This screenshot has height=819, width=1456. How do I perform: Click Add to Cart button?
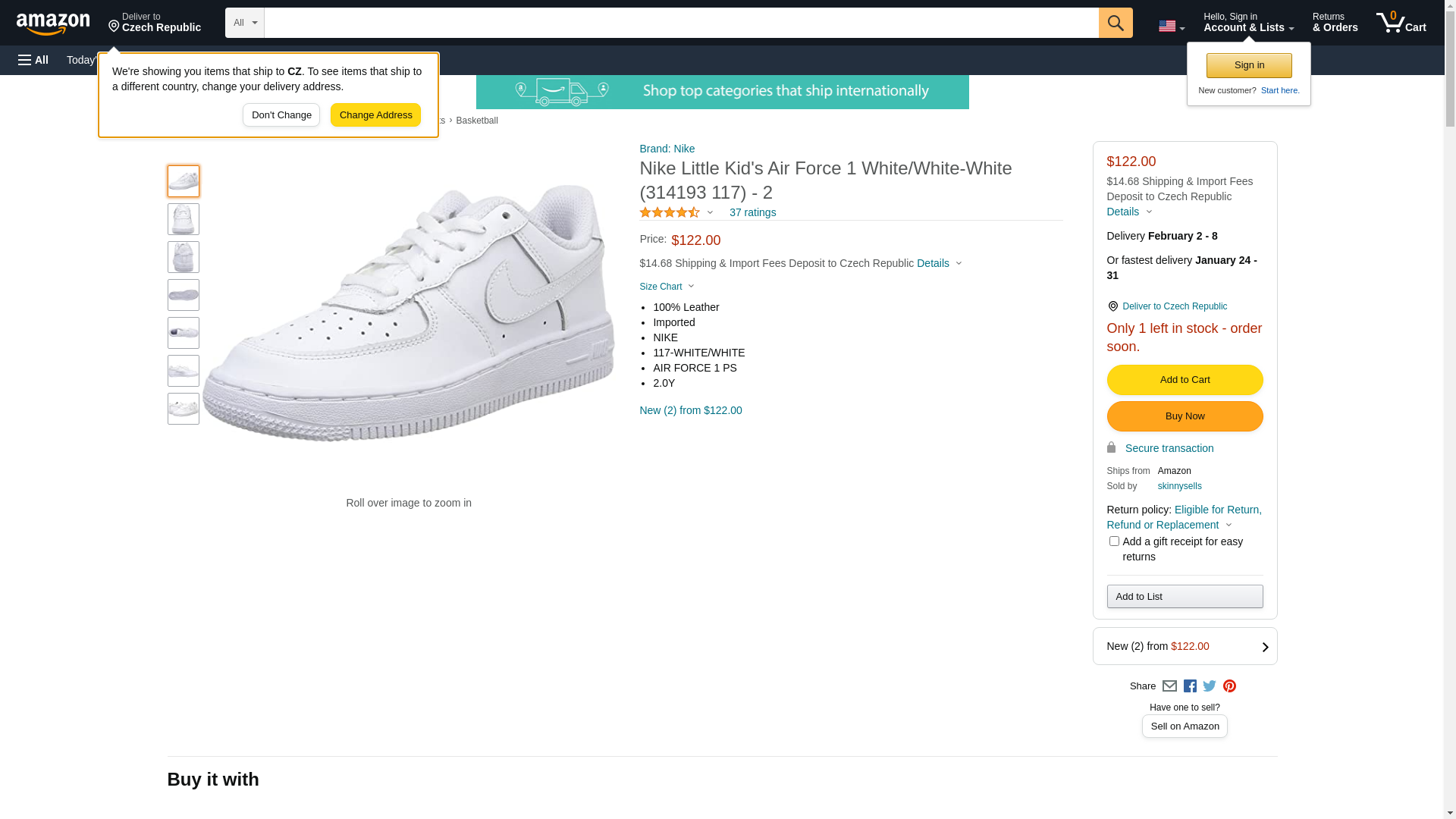(x=1185, y=380)
